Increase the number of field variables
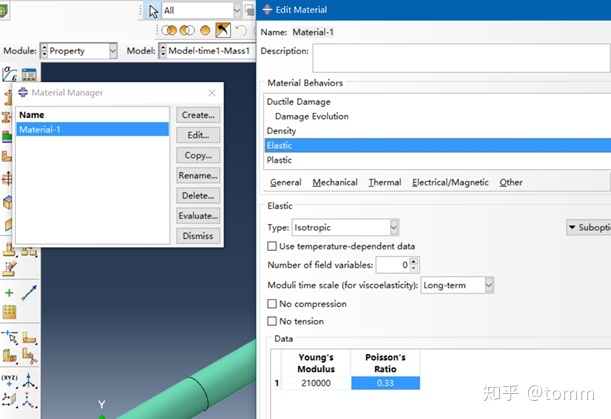Viewport: 611px width, 419px height. [414, 261]
